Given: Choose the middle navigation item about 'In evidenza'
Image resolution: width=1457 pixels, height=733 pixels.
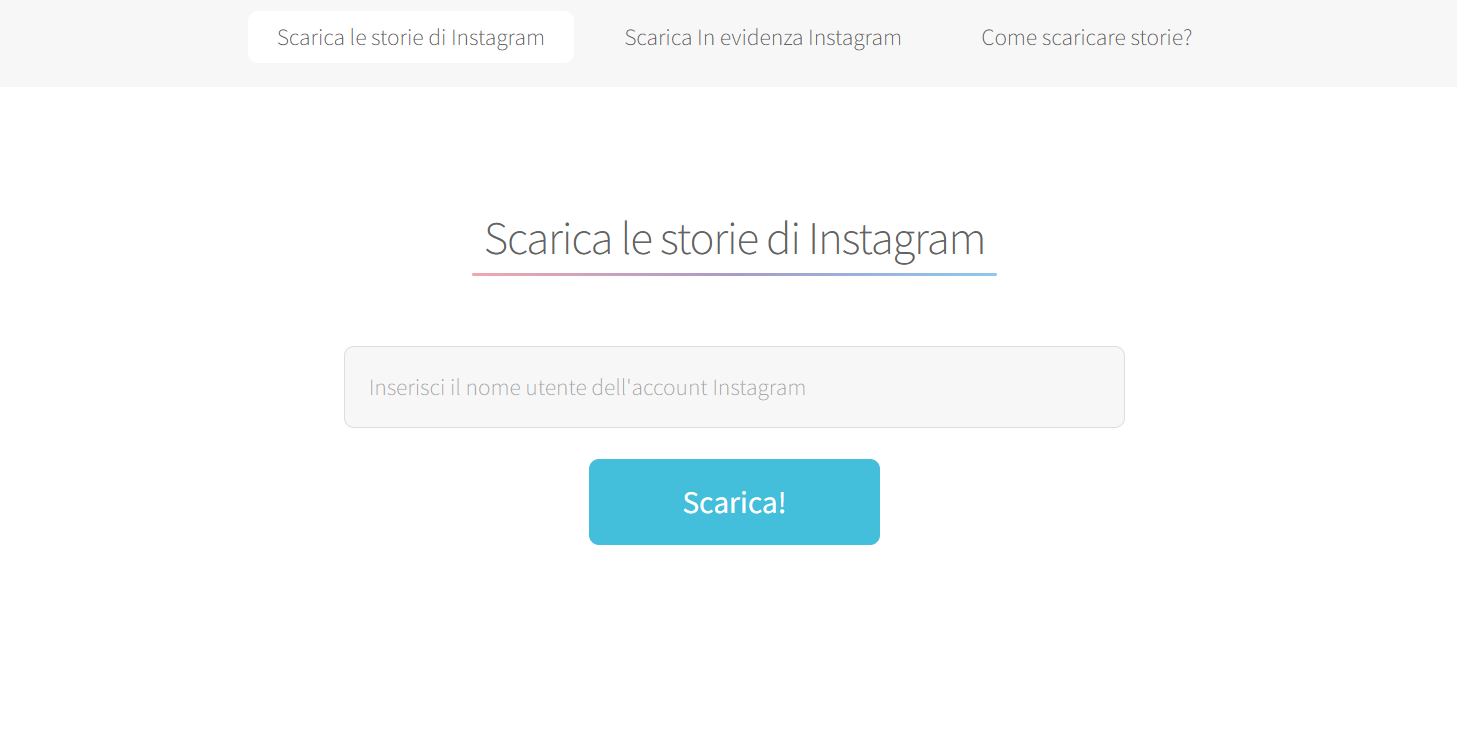Looking at the screenshot, I should [763, 37].
